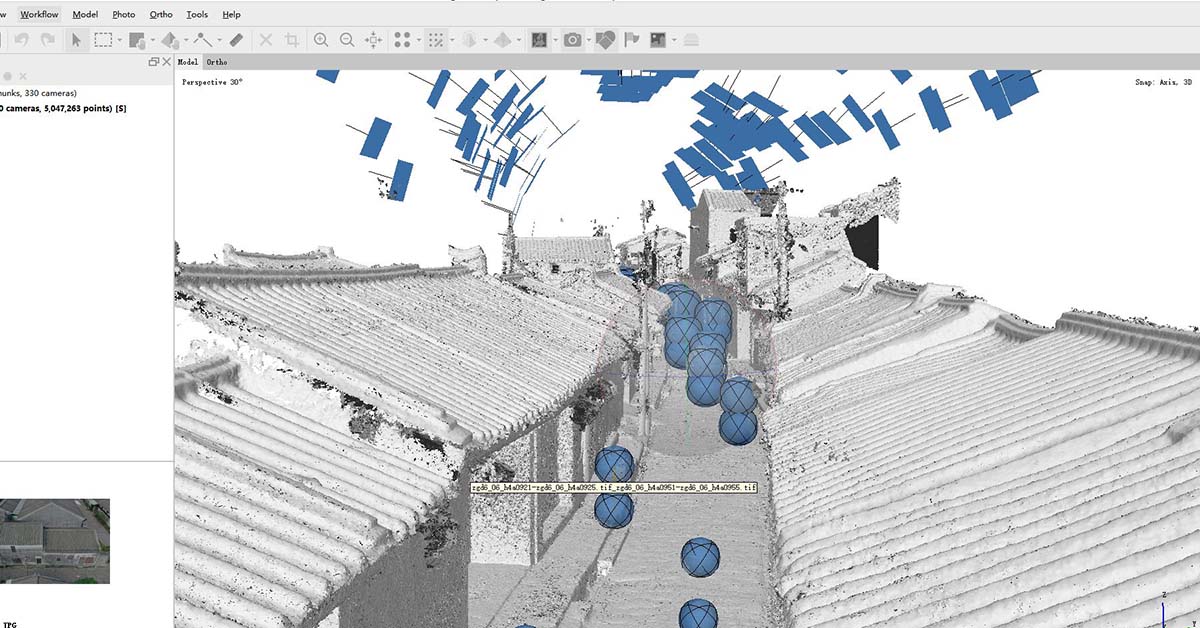The image size is (1200, 628).
Task: Open the Workflow menu
Action: 38,14
